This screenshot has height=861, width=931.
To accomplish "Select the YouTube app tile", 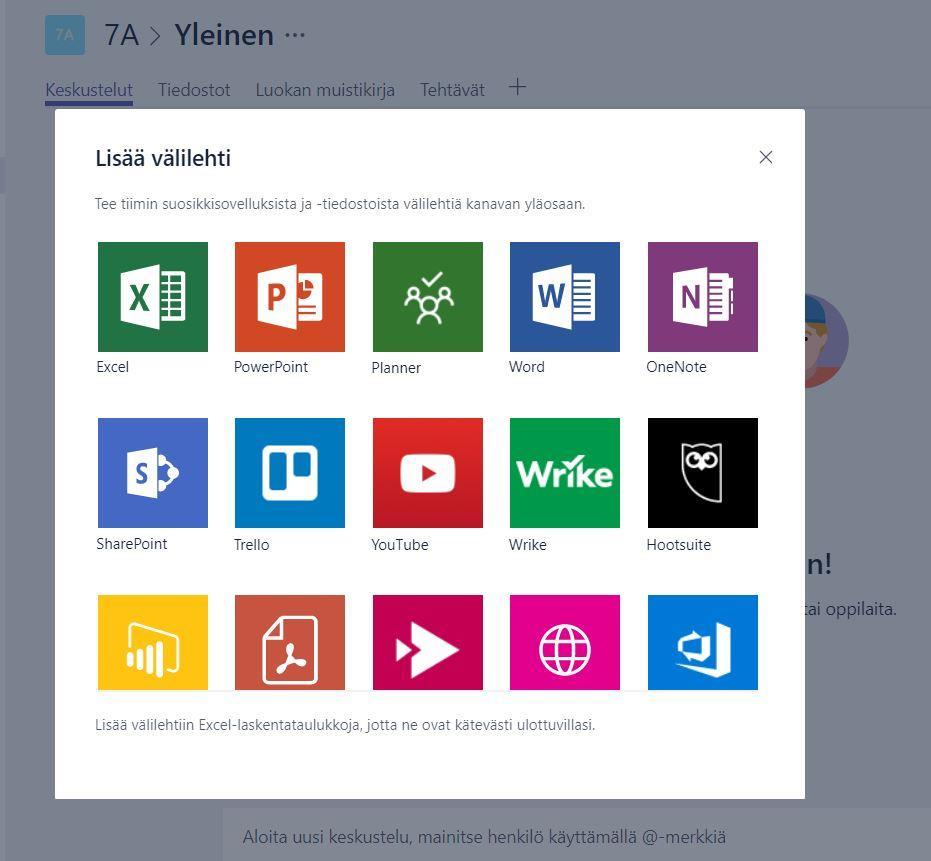I will point(428,473).
